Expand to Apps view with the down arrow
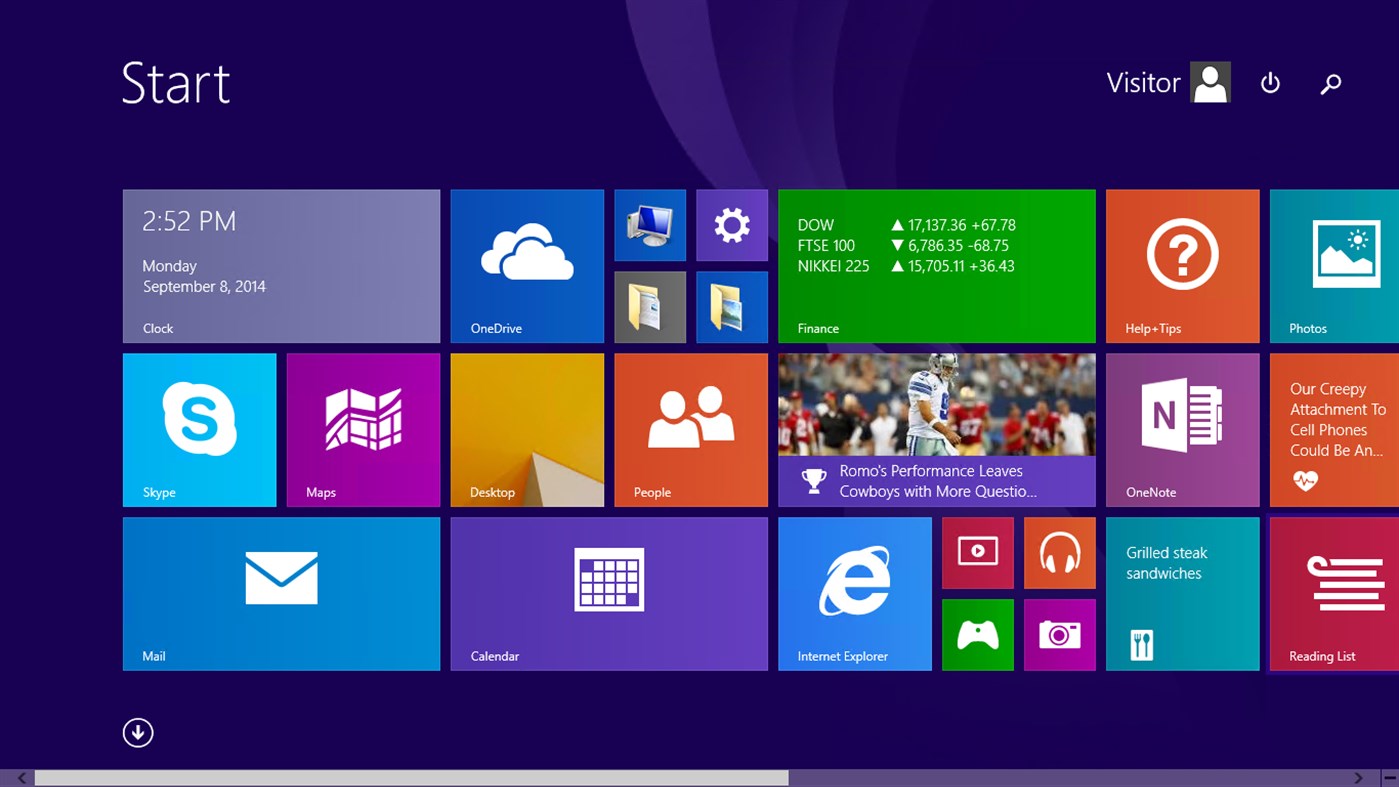Screen dimensions: 1399x787 pyautogui.click(x=138, y=732)
